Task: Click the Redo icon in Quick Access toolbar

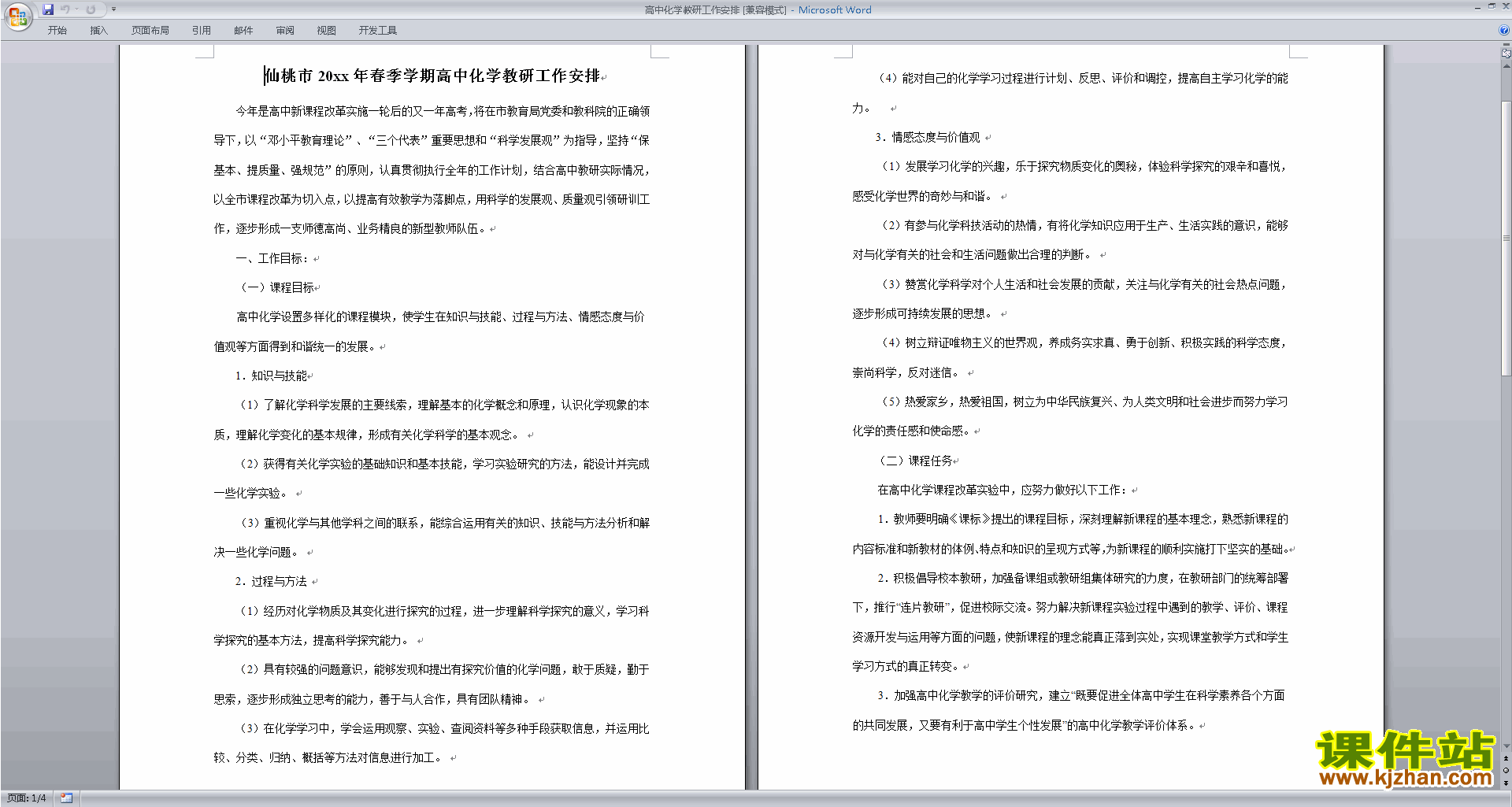Action: point(91,9)
